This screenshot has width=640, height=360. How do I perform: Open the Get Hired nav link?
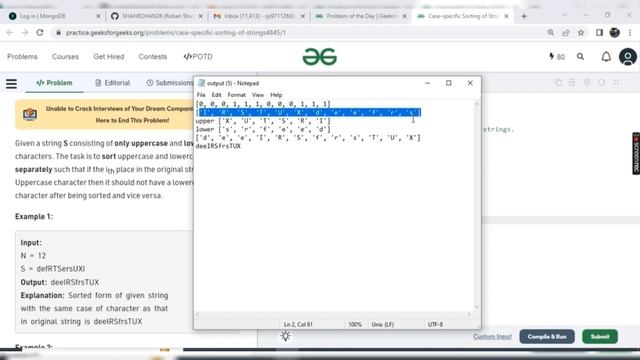(109, 56)
